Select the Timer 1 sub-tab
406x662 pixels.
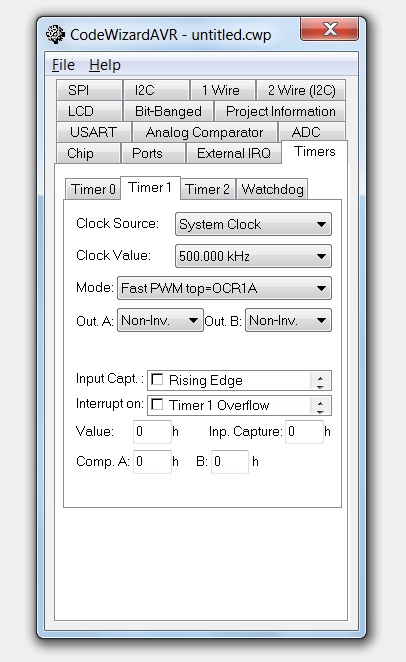pos(150,187)
